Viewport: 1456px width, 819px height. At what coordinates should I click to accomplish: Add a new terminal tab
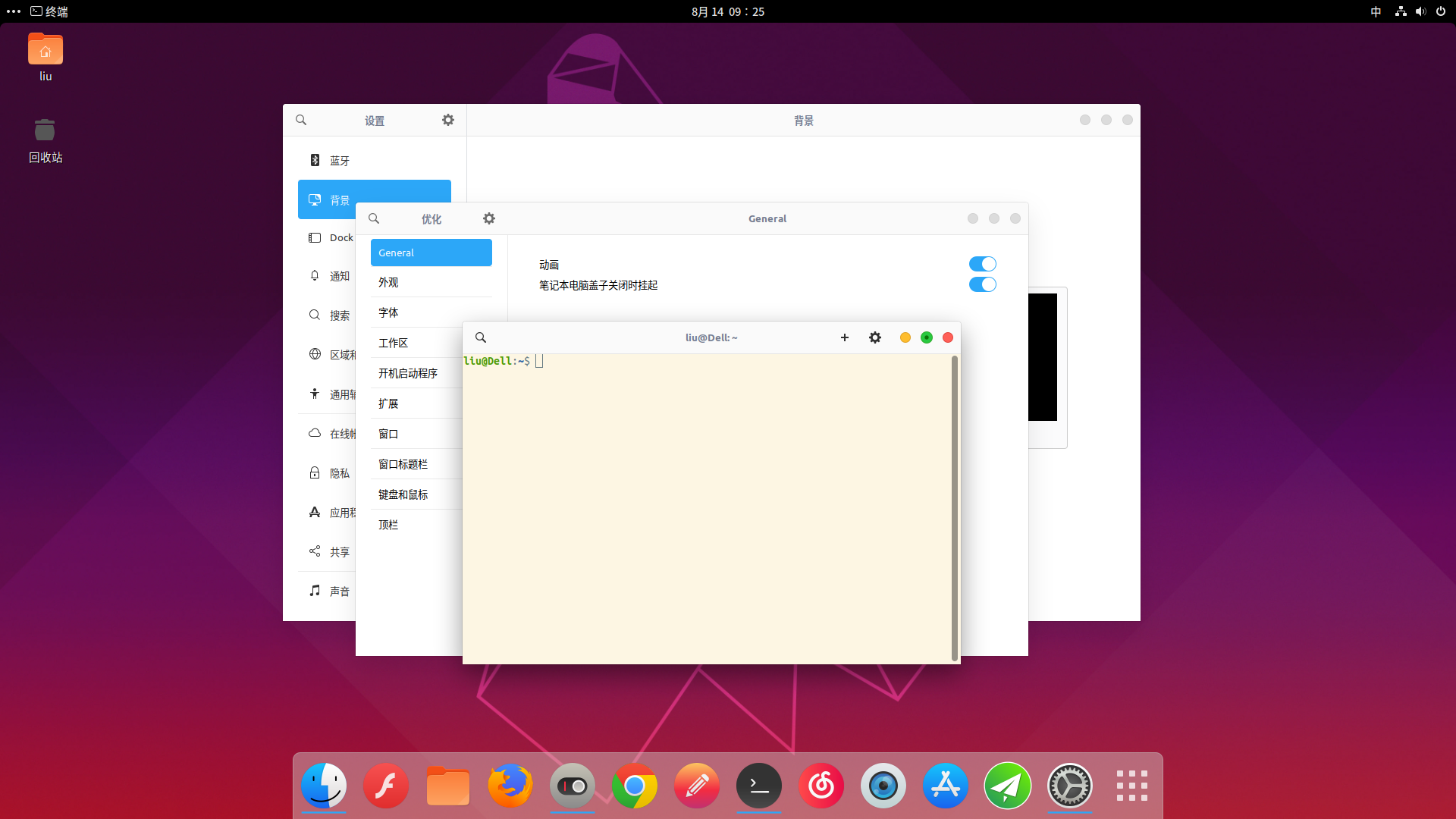(845, 337)
